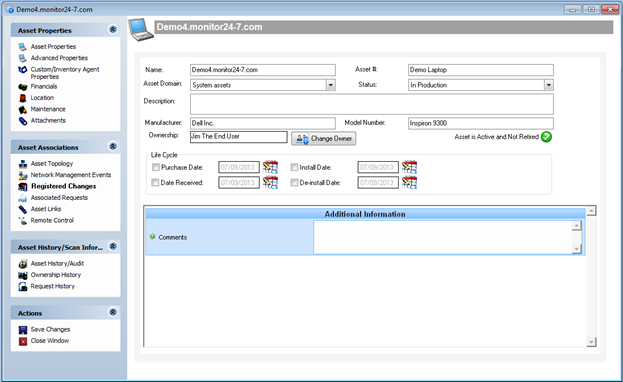Click the Ownership field showing Jim The End User
The width and height of the screenshot is (623, 382).
(x=238, y=137)
